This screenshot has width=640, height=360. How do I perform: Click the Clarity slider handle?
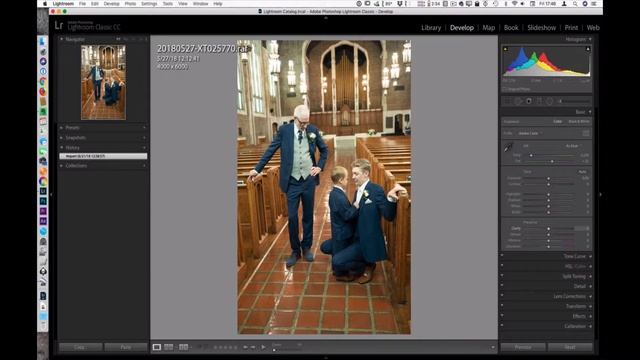coord(549,229)
